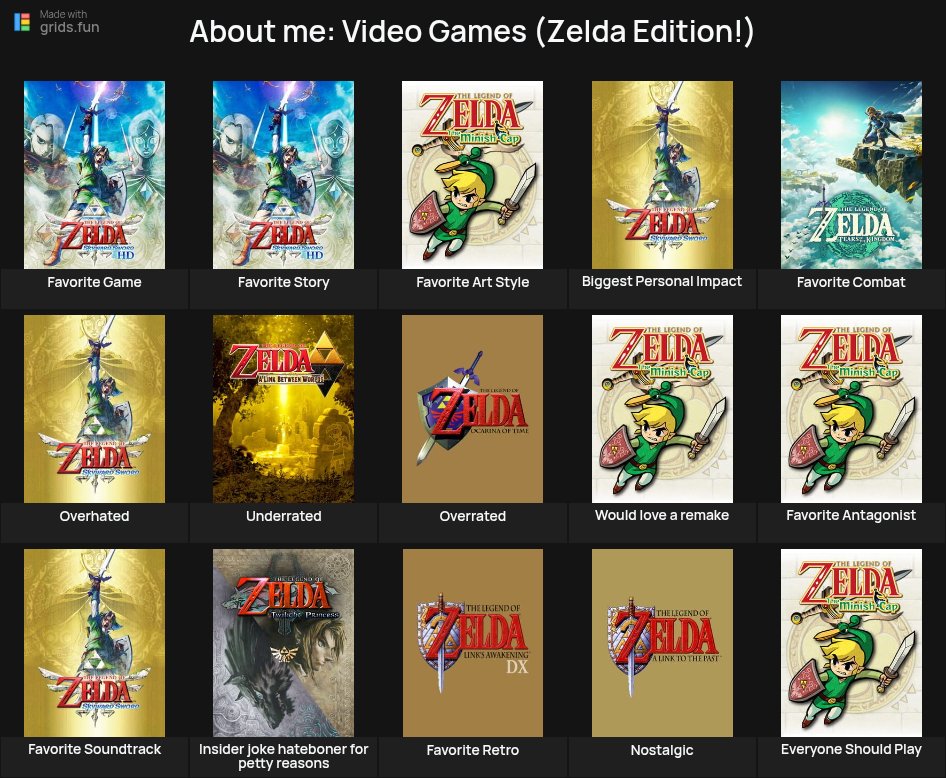This screenshot has height=778, width=946.
Task: Select the Twilight Princess cover thumbnail
Action: click(284, 643)
